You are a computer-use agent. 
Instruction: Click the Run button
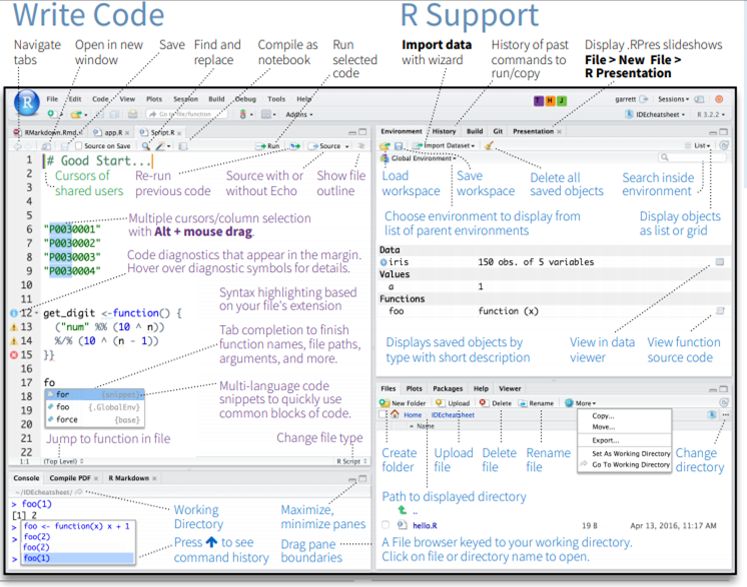click(x=269, y=146)
